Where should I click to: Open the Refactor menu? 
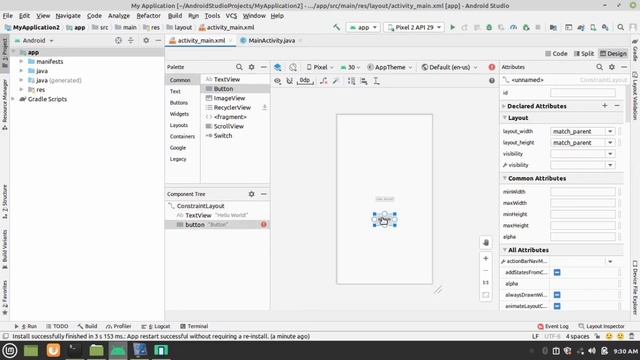[x=149, y=16]
